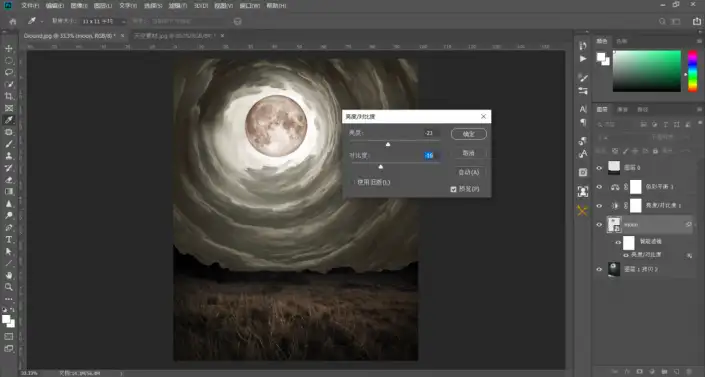
Task: Toggle the Preview checkbox in dialog
Action: [x=453, y=189]
